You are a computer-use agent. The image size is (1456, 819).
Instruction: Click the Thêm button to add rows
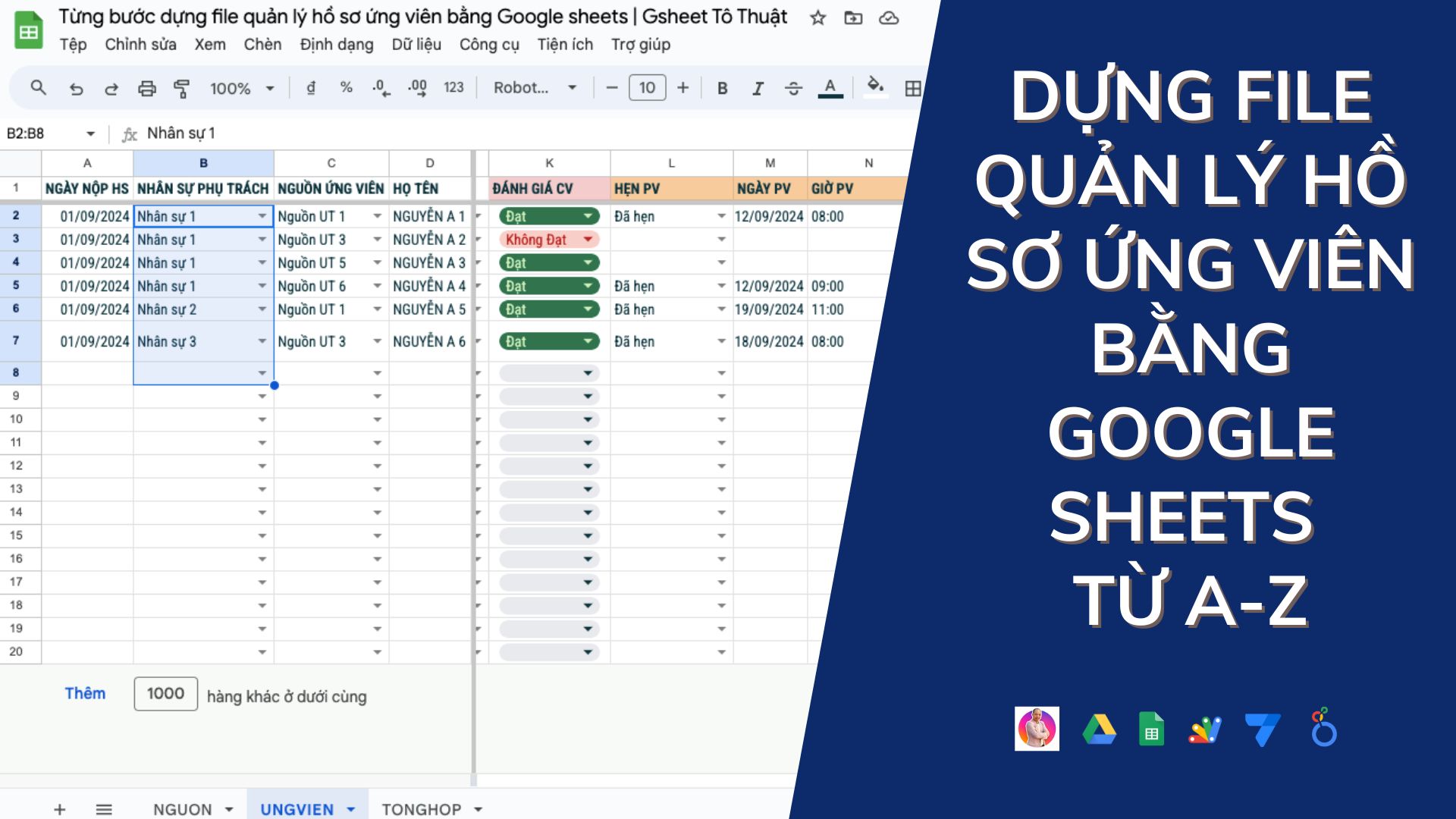86,693
